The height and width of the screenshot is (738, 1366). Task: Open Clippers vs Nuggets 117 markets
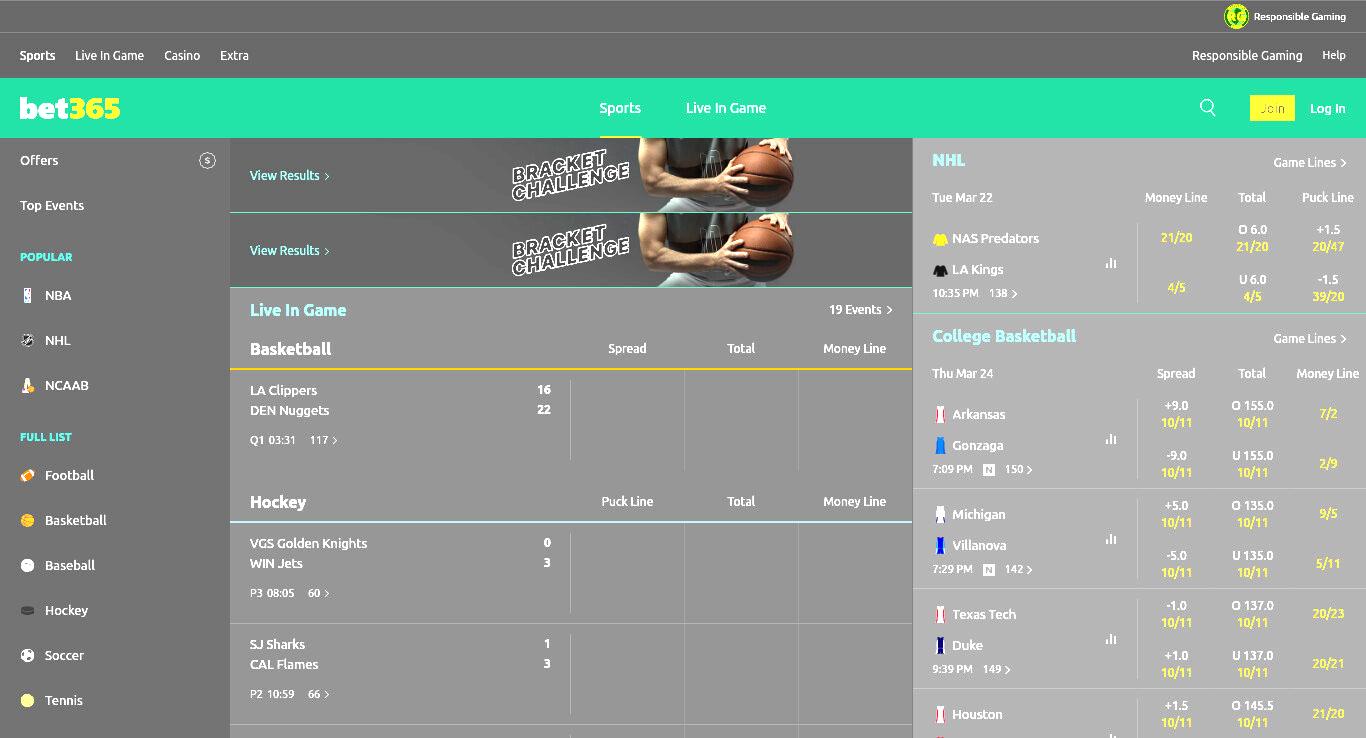(x=324, y=440)
